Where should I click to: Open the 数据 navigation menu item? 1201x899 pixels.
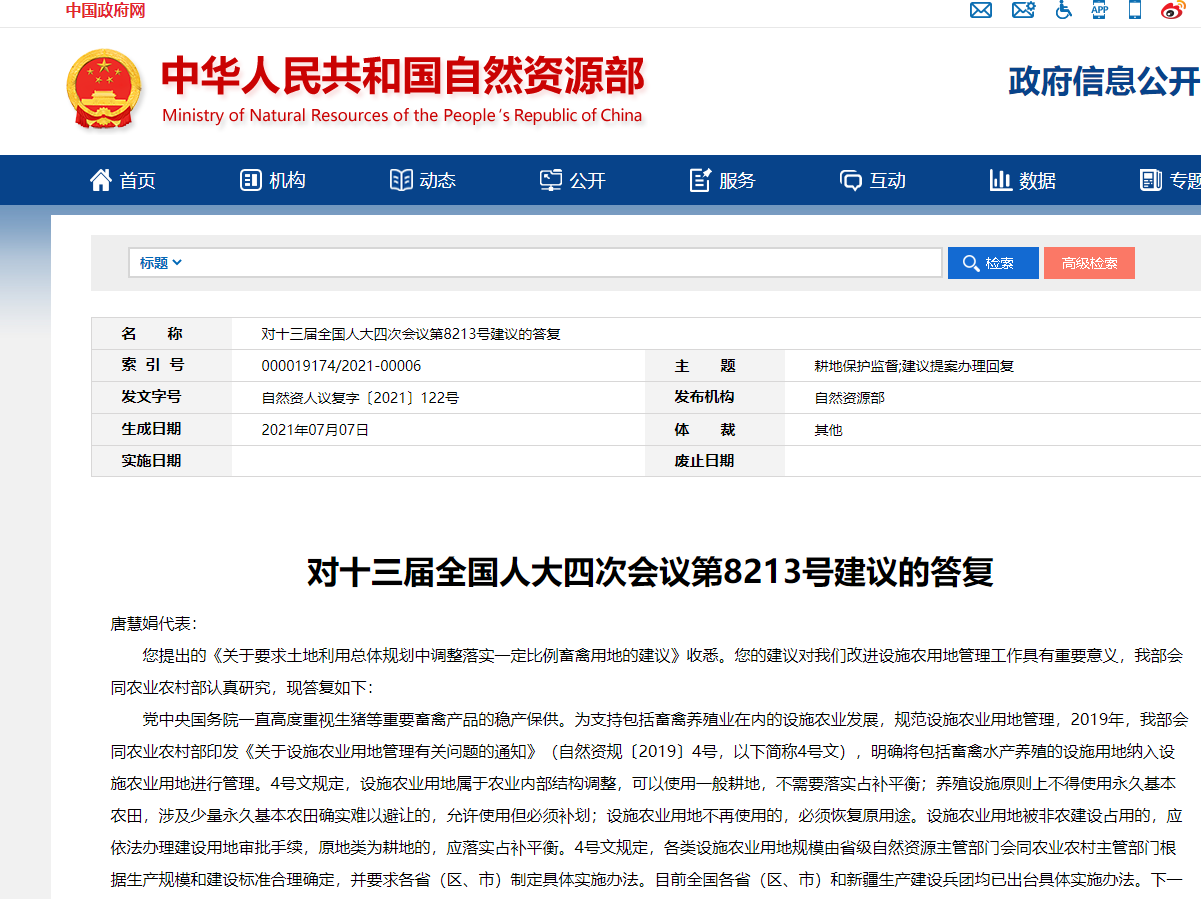coord(1023,180)
